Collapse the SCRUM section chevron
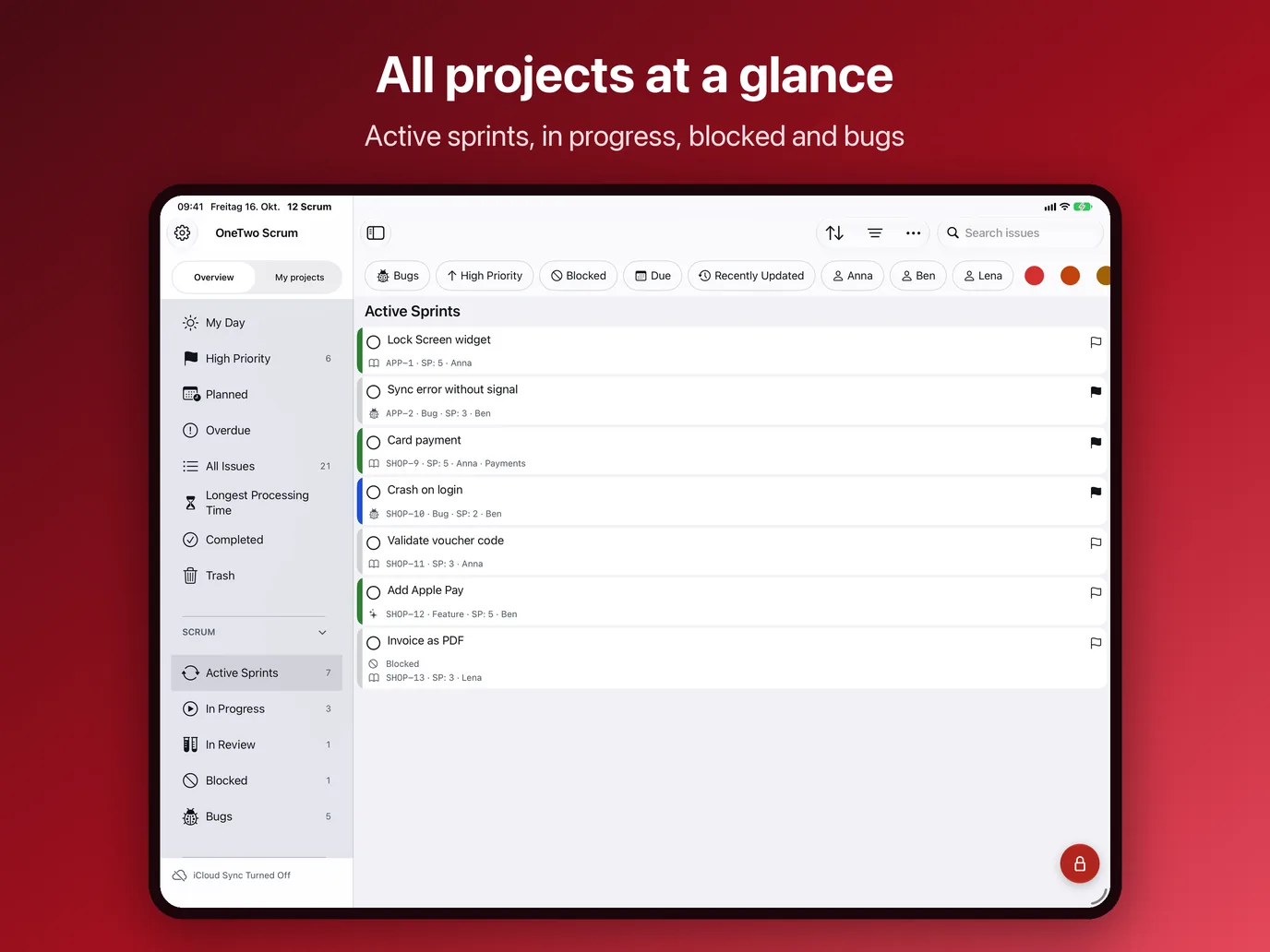The width and height of the screenshot is (1270, 952). [323, 633]
